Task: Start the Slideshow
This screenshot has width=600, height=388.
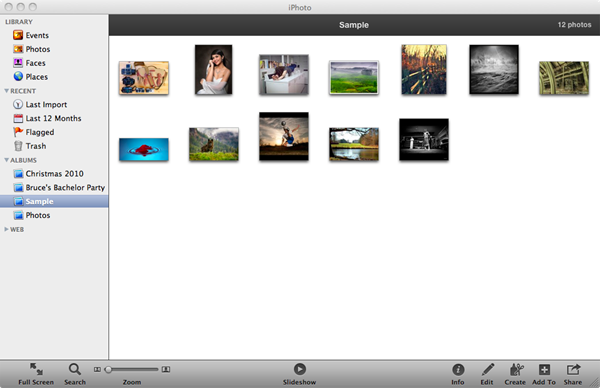Action: coord(299,373)
